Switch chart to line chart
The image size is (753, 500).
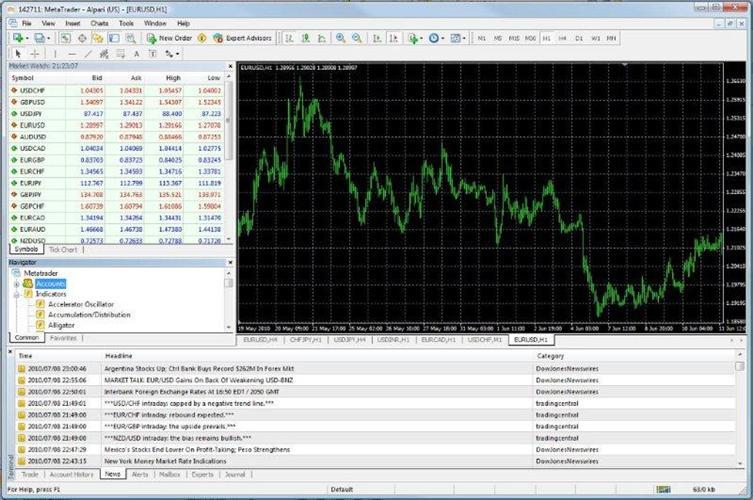(x=322, y=38)
